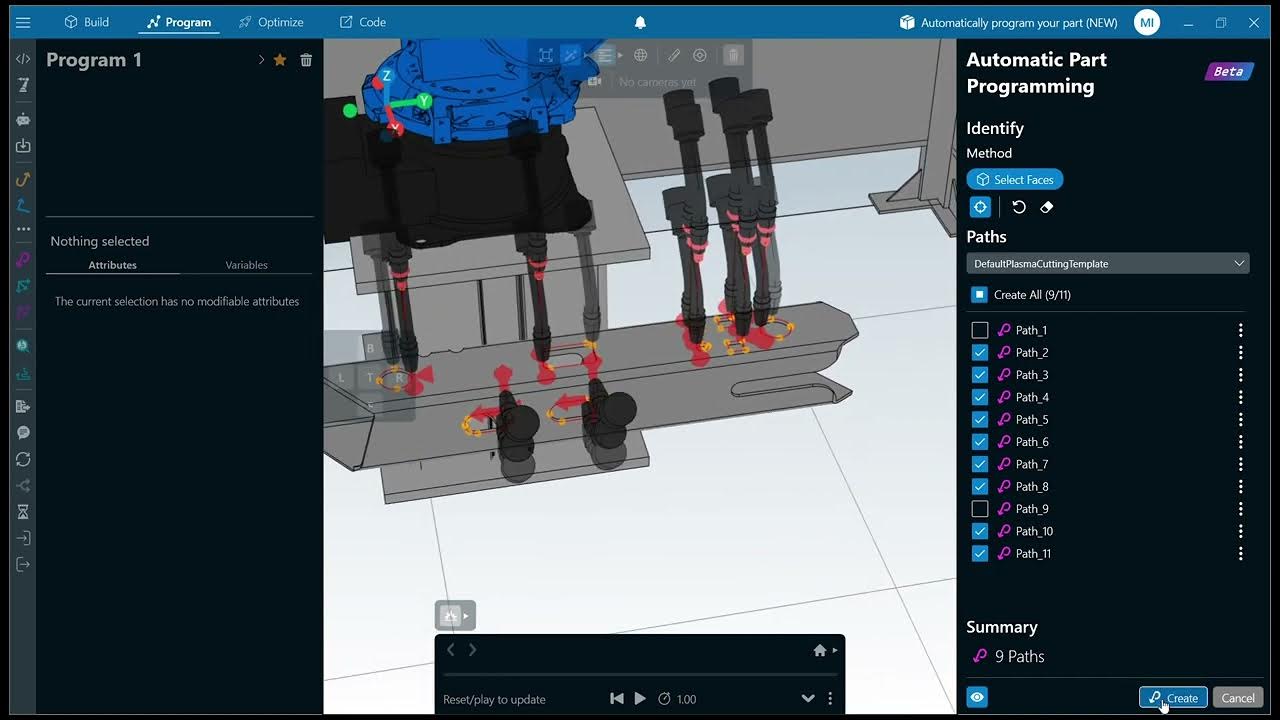
Task: Open notifications via the bell icon
Action: pyautogui.click(x=640, y=22)
